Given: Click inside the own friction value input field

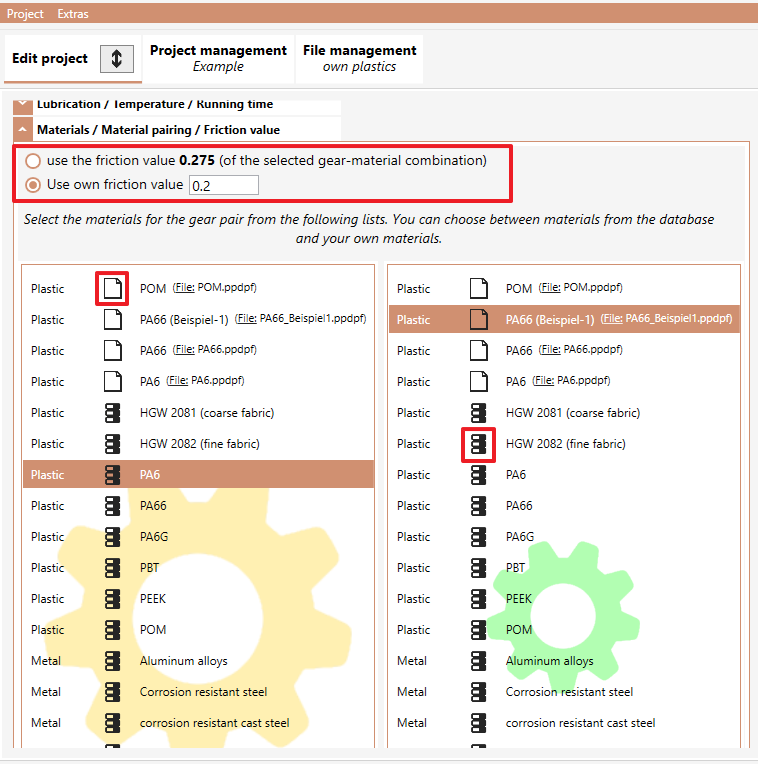Looking at the screenshot, I should click(224, 185).
